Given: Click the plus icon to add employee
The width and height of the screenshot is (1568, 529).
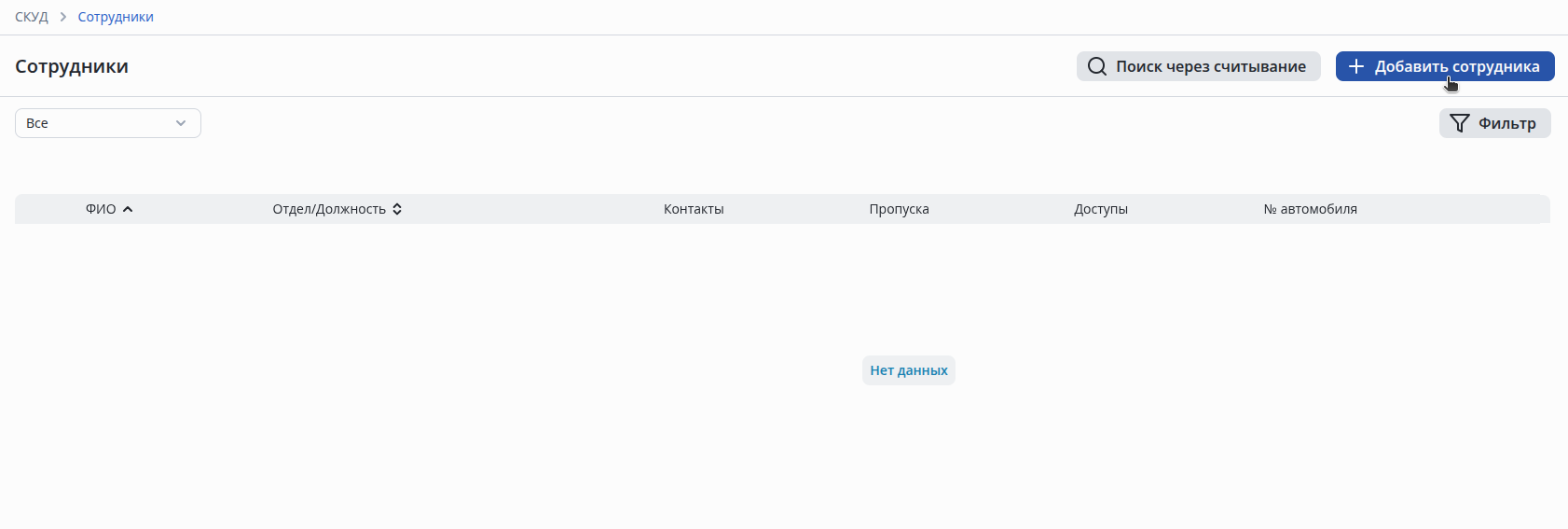Looking at the screenshot, I should pyautogui.click(x=1356, y=66).
